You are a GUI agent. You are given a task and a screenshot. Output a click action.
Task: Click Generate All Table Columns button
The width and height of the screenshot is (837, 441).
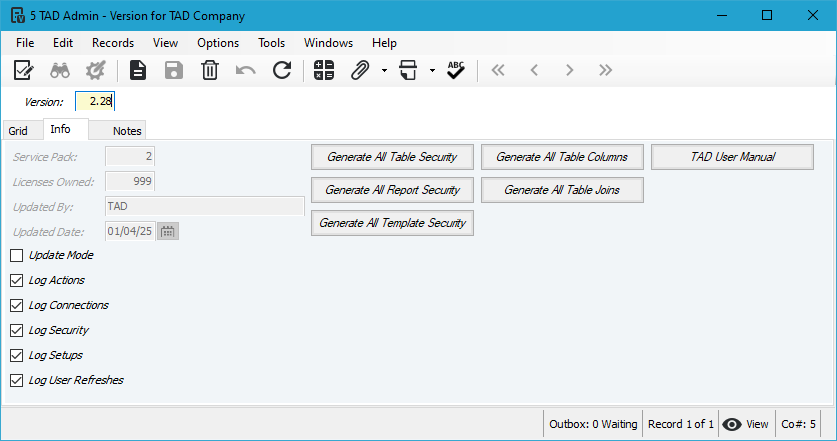tap(562, 157)
